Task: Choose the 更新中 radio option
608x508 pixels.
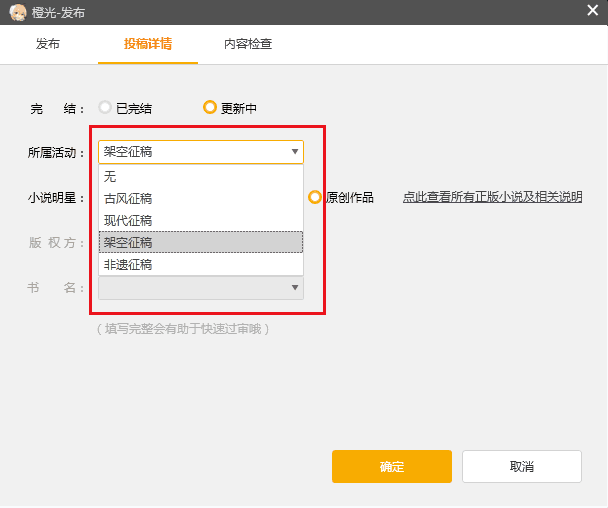Action: tap(210, 108)
